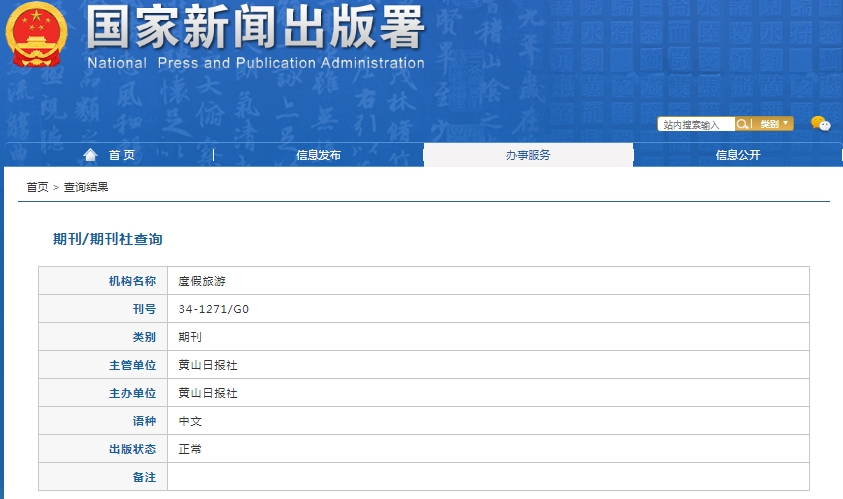Select the 度假旅游 organization name cell
Image resolution: width=843 pixels, height=499 pixels.
(x=202, y=281)
